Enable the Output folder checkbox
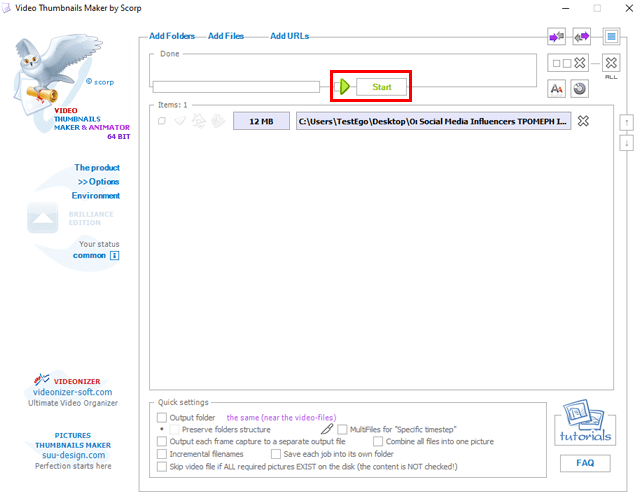640x500 pixels. click(x=162, y=417)
